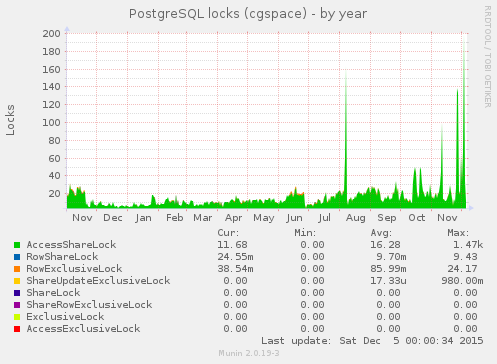Select the AccessShareLock legend label
The image size is (497, 364).
coord(71,245)
